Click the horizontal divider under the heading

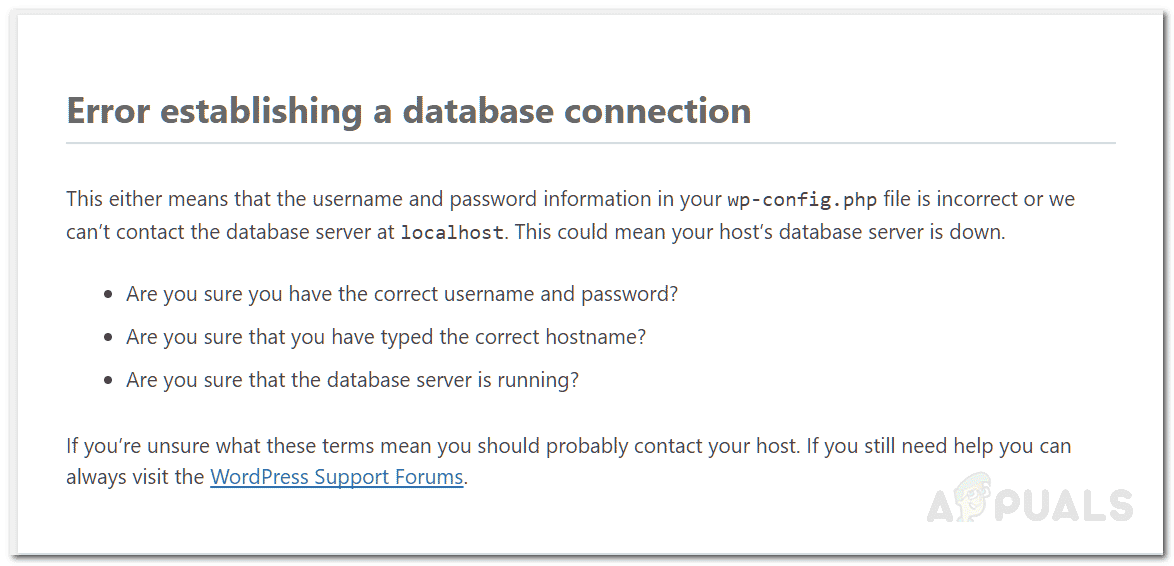coord(591,142)
